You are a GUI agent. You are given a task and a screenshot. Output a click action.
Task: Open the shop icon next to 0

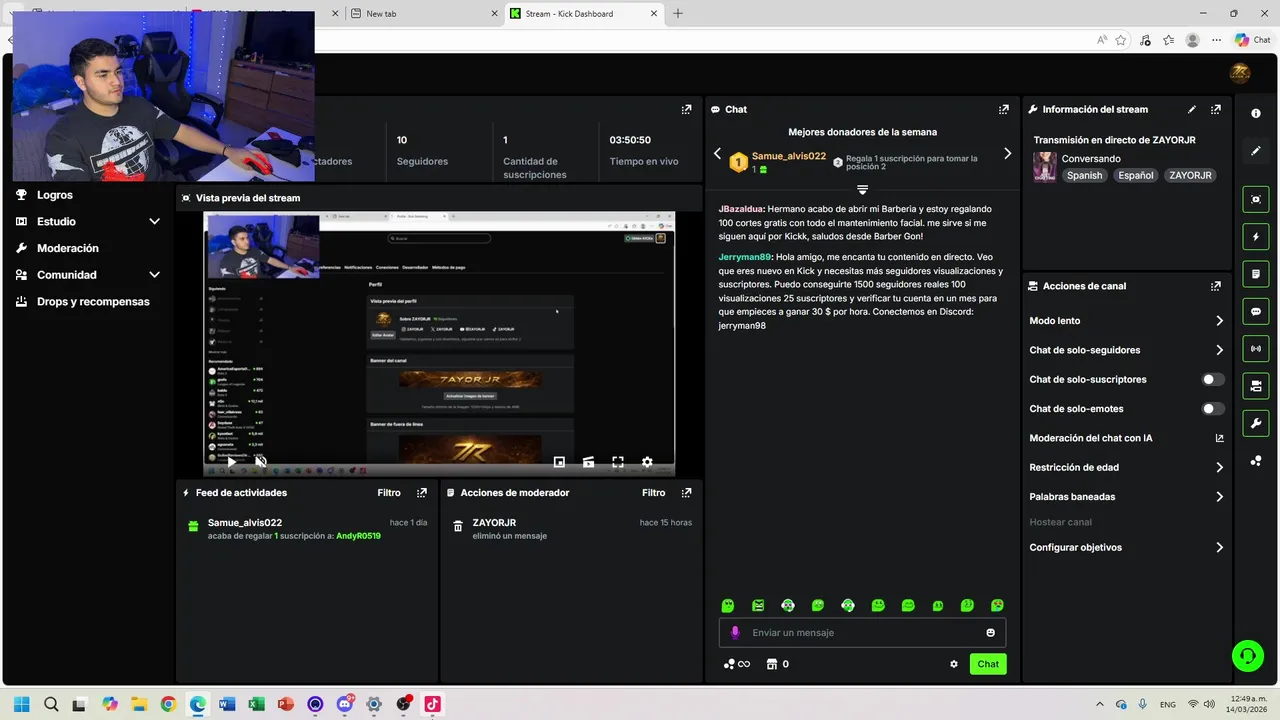pos(772,664)
